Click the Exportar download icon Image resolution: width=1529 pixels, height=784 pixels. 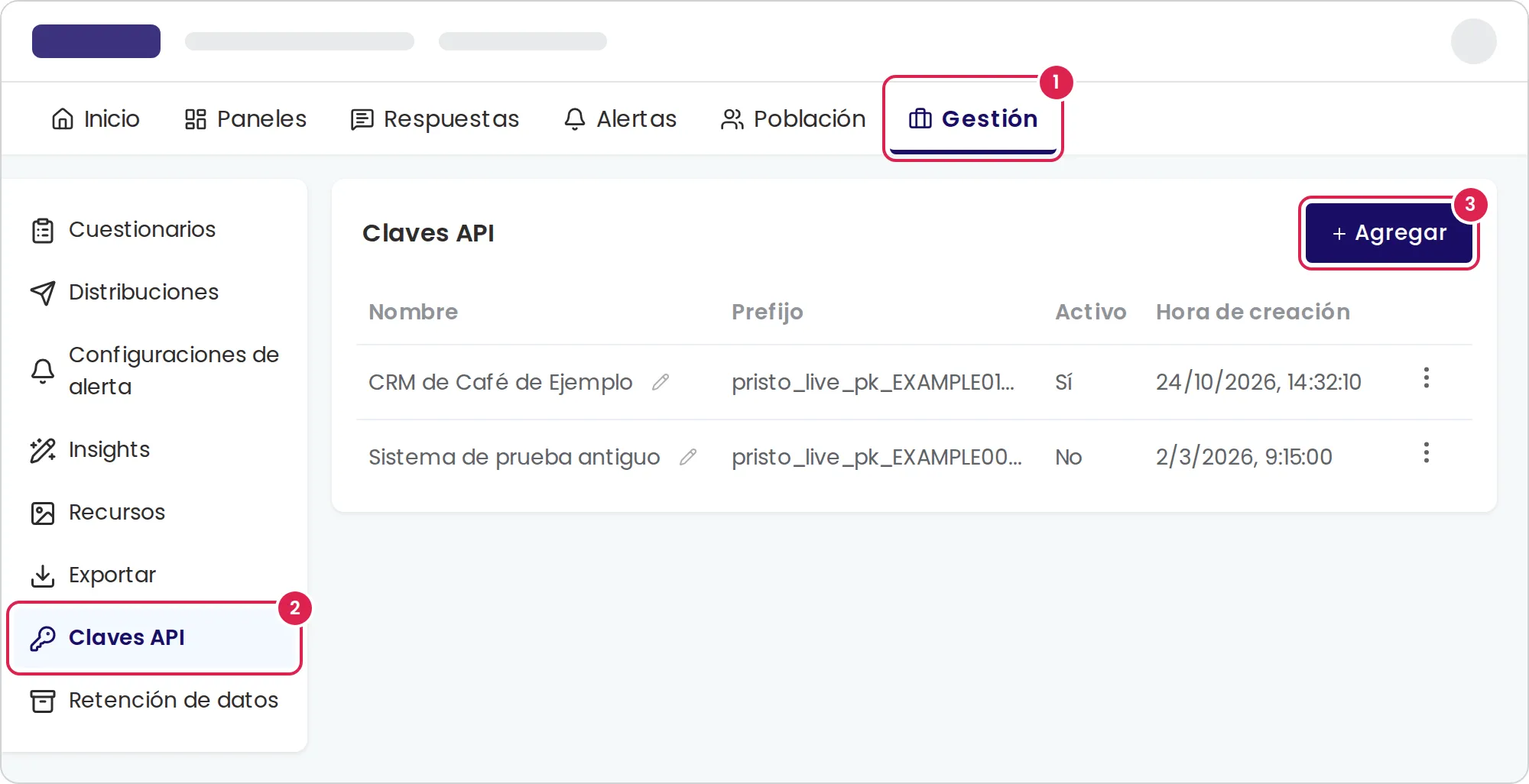[x=43, y=575]
